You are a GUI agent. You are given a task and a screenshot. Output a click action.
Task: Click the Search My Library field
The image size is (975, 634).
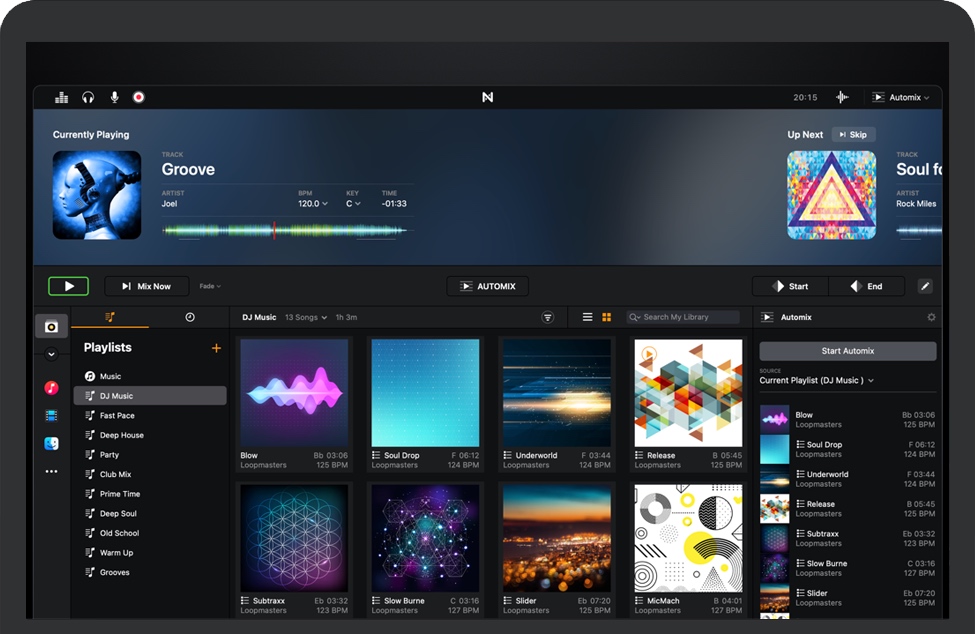(683, 318)
